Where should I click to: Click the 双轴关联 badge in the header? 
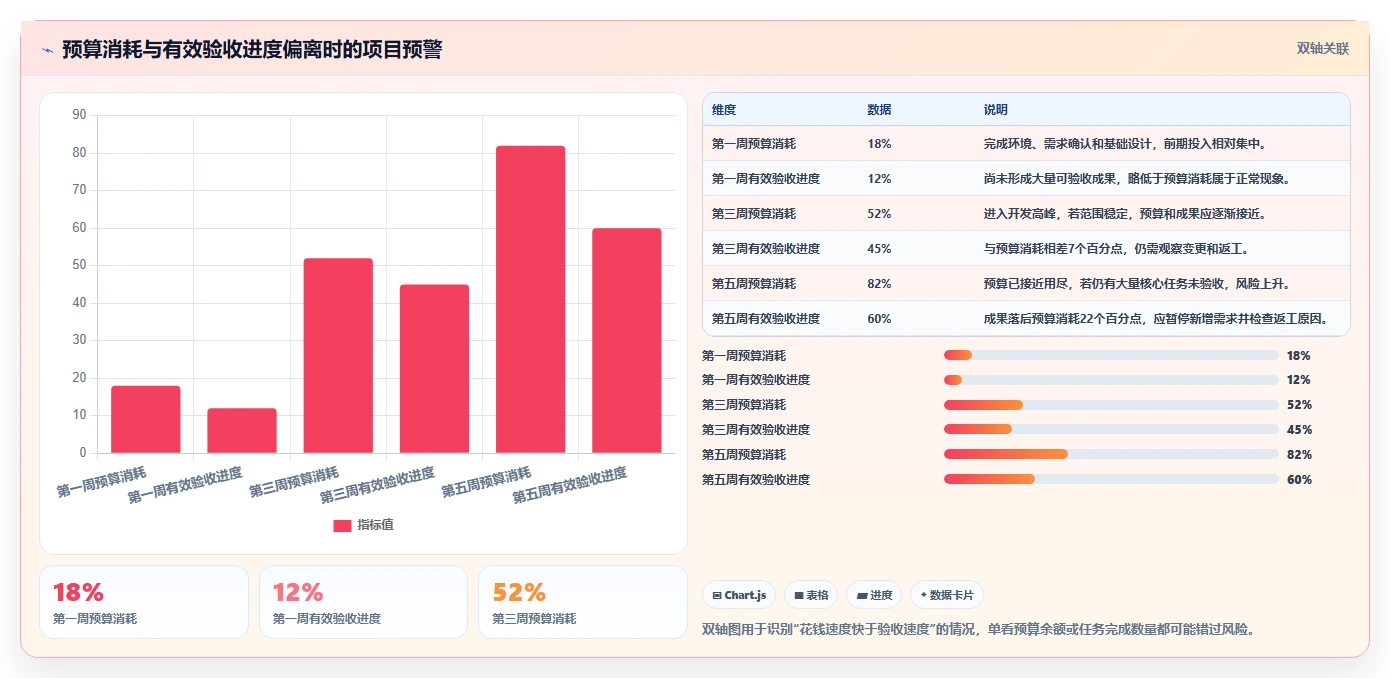[1323, 48]
